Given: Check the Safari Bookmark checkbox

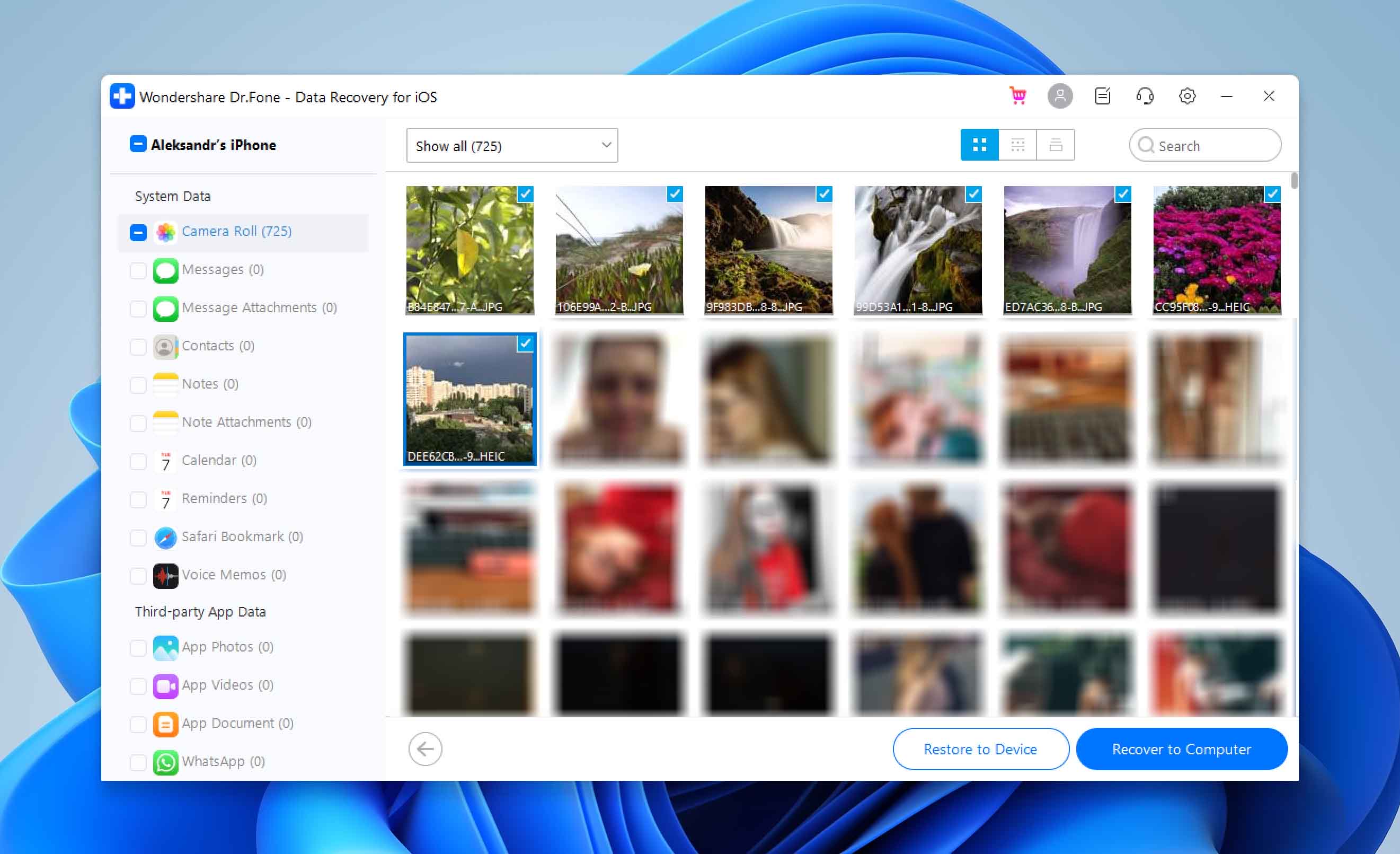Looking at the screenshot, I should pyautogui.click(x=138, y=537).
